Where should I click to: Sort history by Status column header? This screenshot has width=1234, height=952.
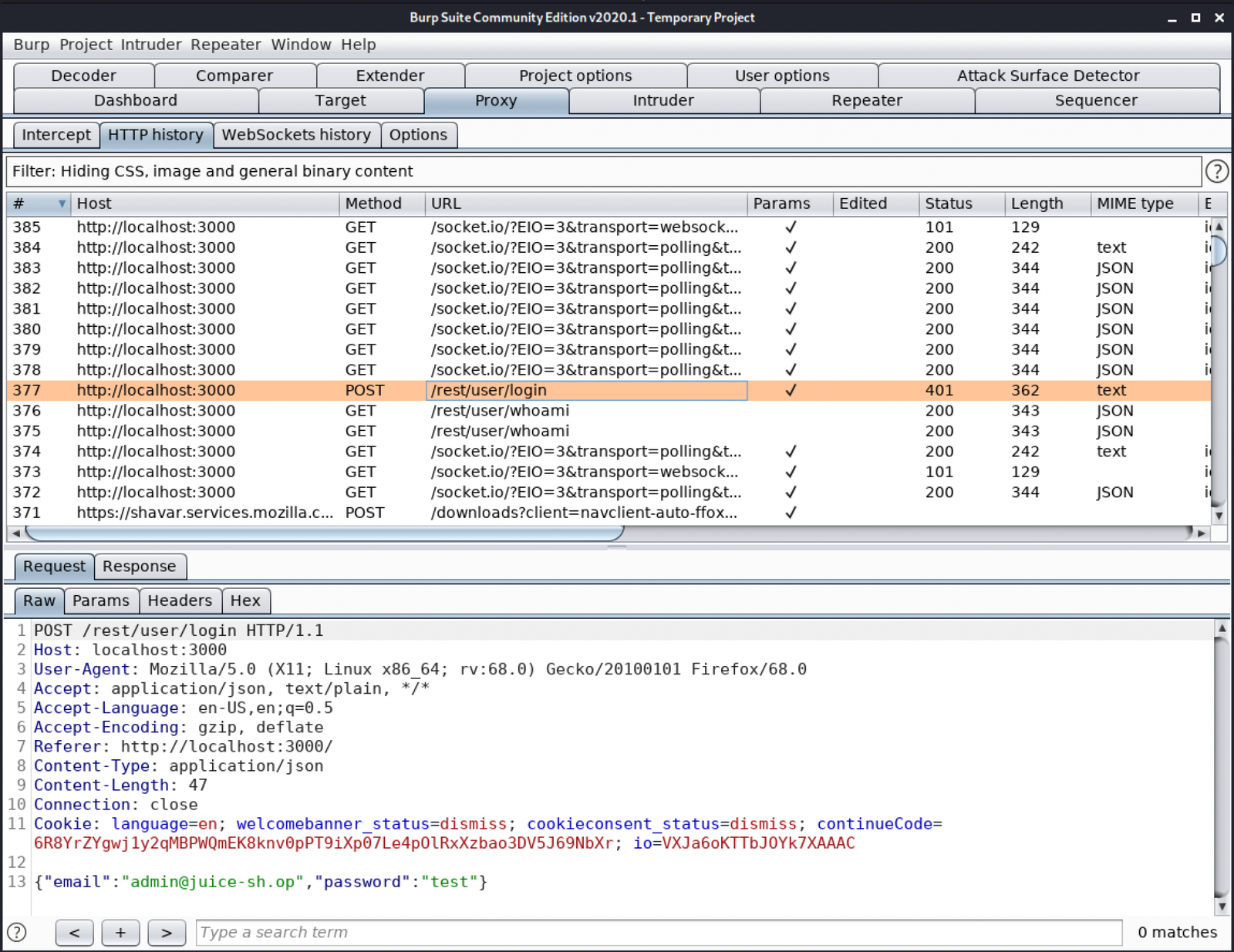962,204
